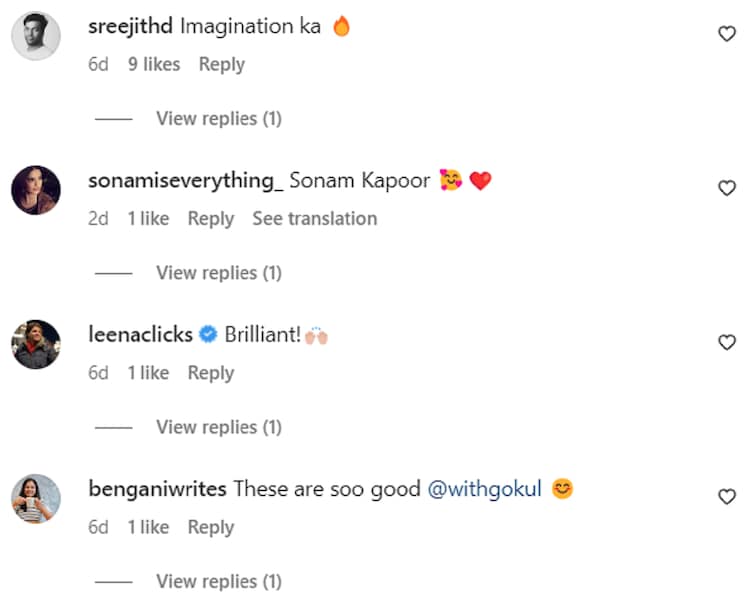Reply to sreejithd's comment

pyautogui.click(x=221, y=64)
